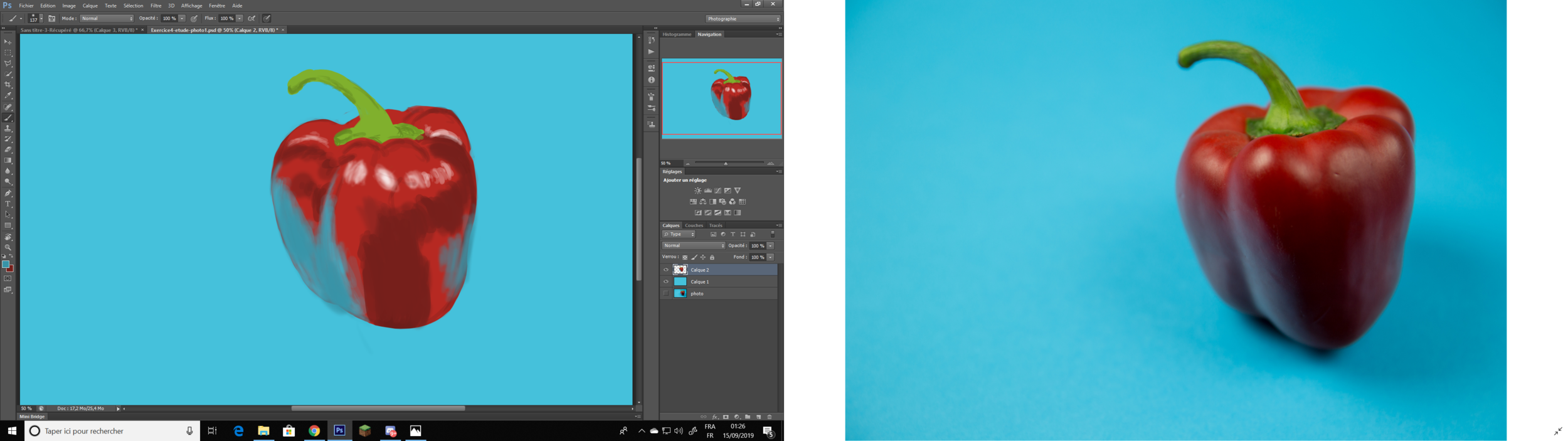Screen dimensions: 1568x441
Task: Toggle lock transparent pixels
Action: pyautogui.click(x=685, y=258)
